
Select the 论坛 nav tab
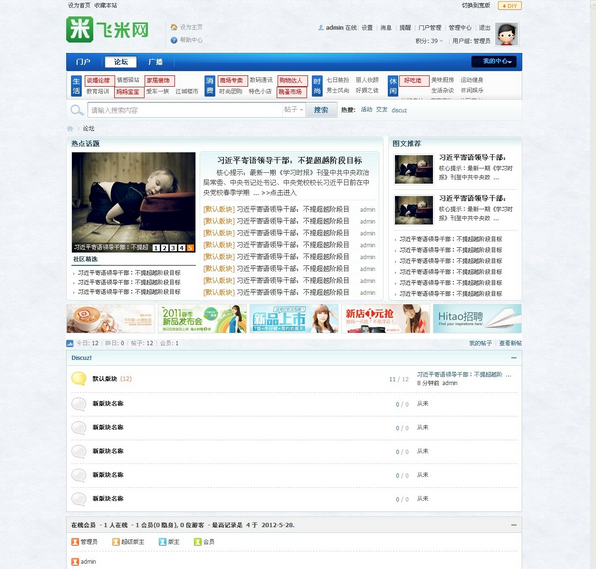121,62
